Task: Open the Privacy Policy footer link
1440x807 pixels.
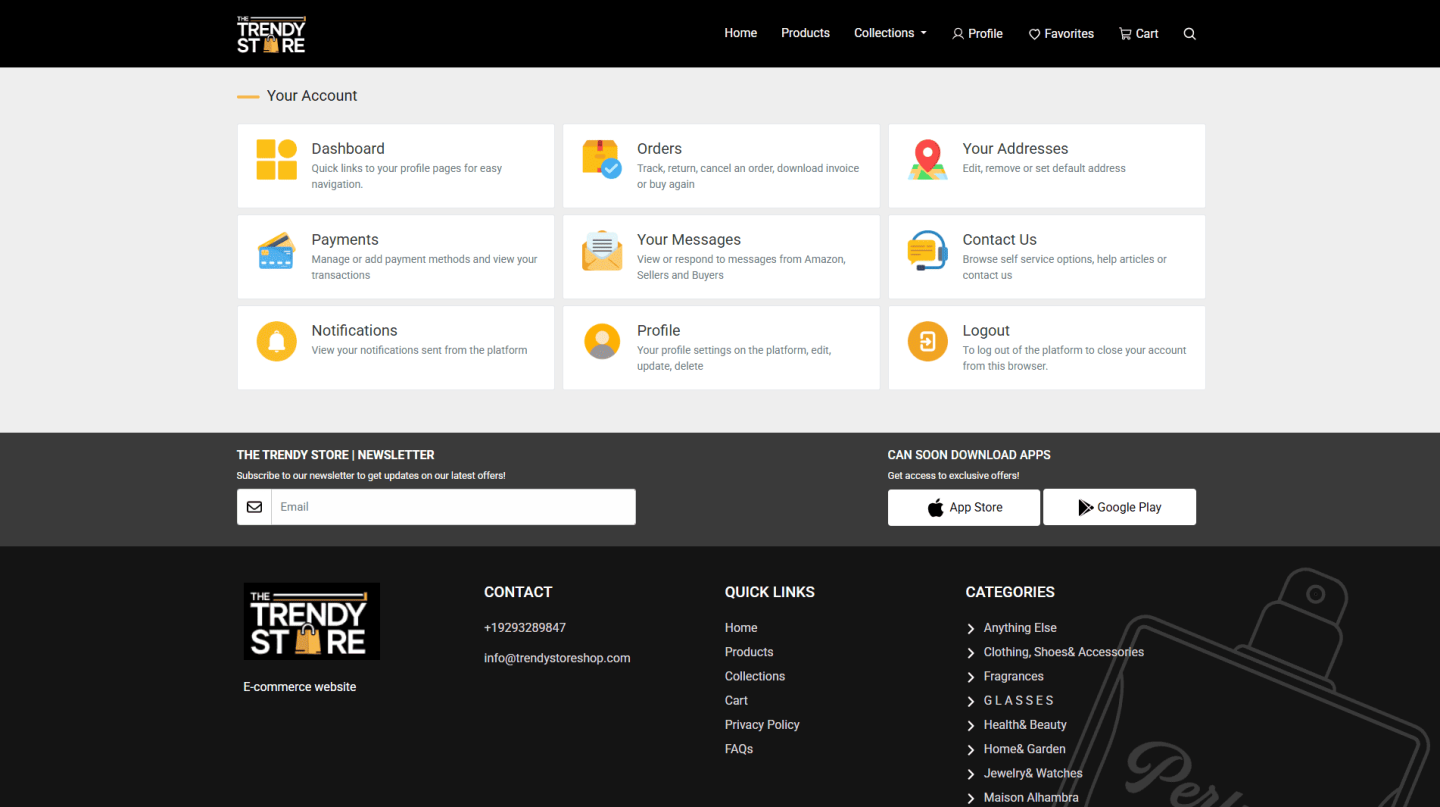Action: point(762,725)
